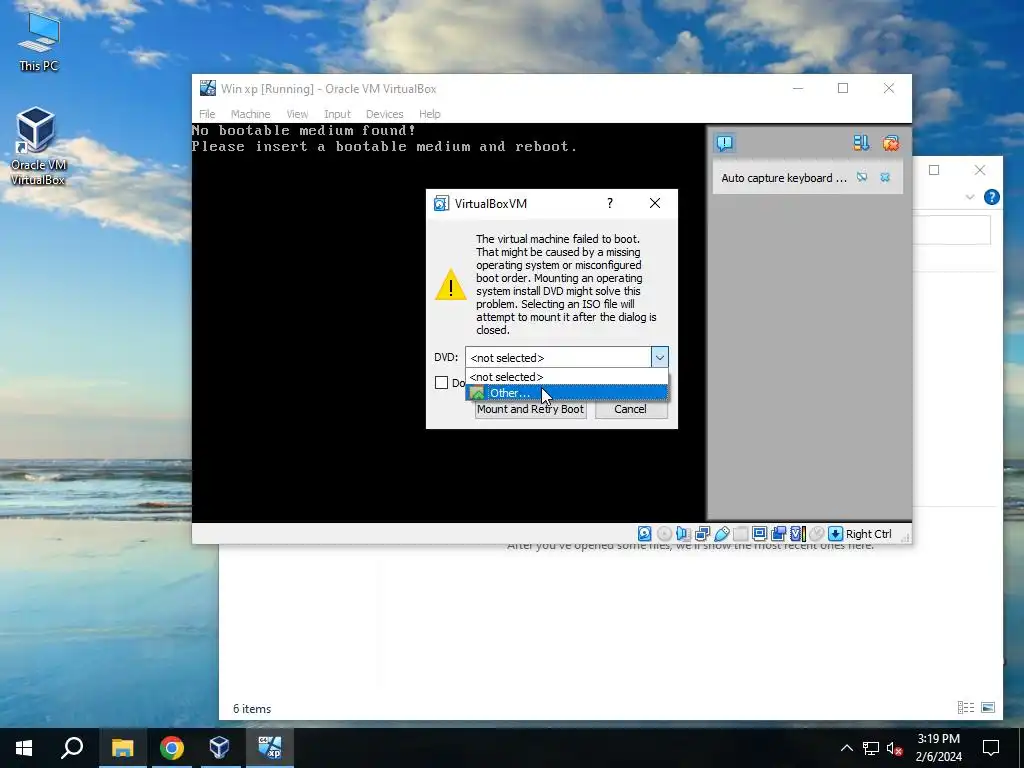Click the CPU virtualization V status icon
The height and width of the screenshot is (768, 1024).
click(797, 534)
